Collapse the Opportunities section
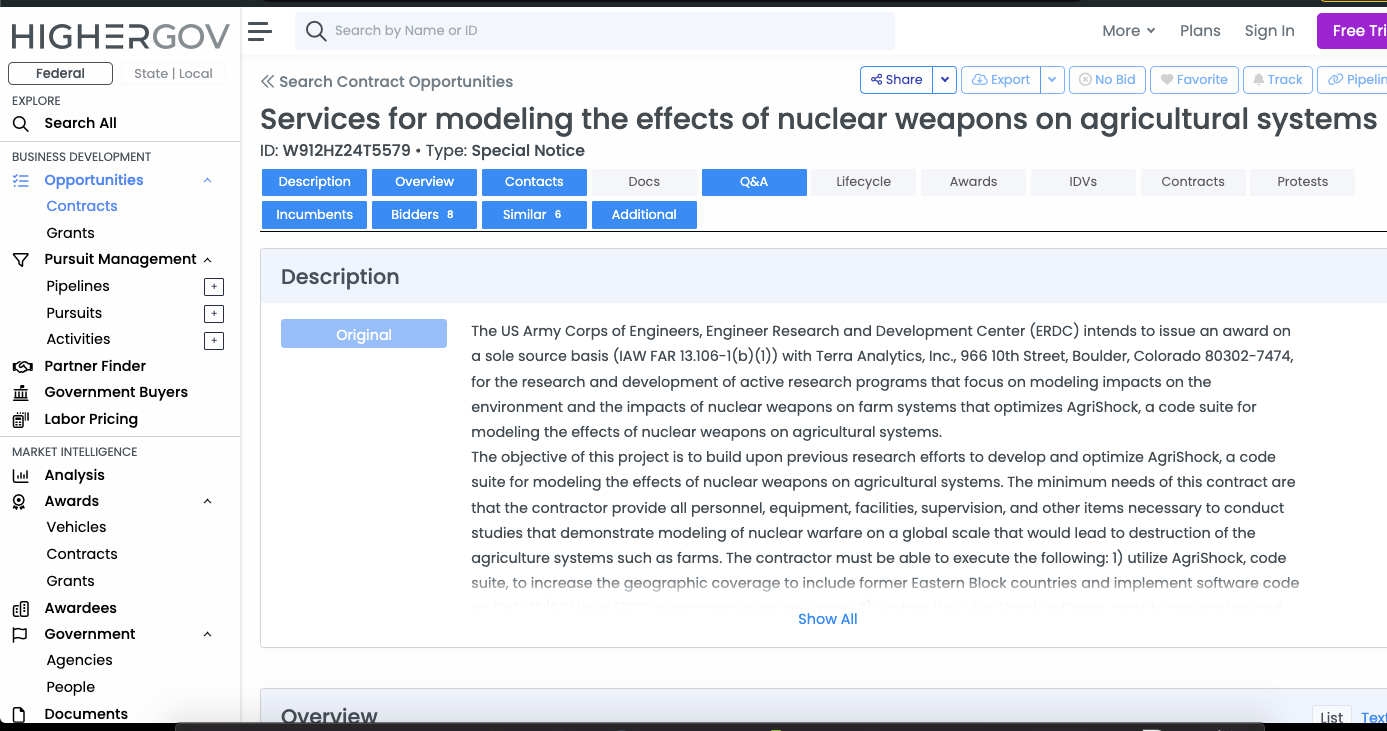 pyautogui.click(x=208, y=181)
